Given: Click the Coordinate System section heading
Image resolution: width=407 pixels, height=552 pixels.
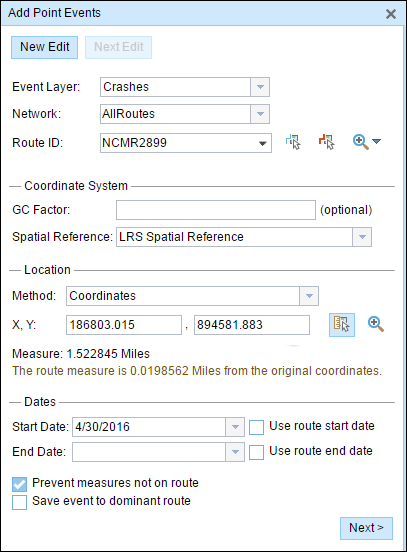Looking at the screenshot, I should pos(76,186).
